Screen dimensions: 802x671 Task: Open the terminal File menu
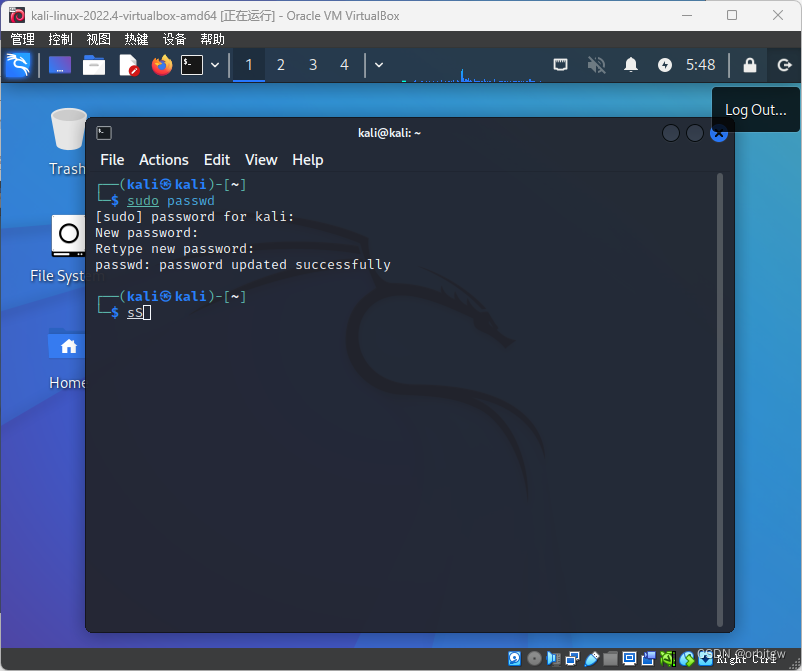(x=112, y=160)
